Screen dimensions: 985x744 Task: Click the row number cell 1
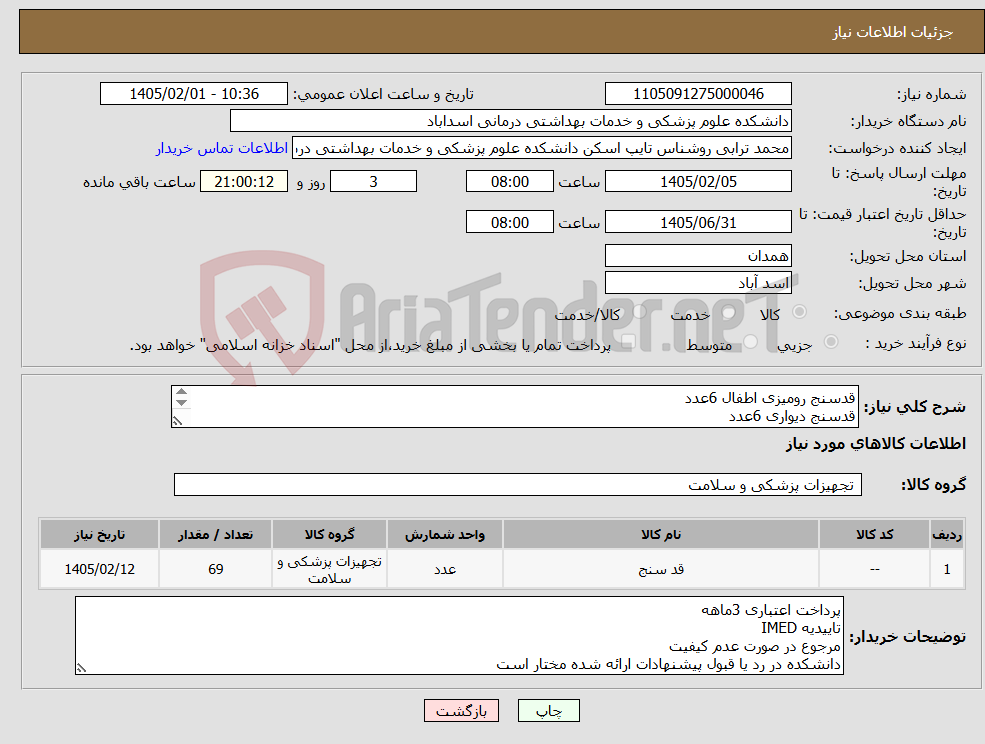947,569
